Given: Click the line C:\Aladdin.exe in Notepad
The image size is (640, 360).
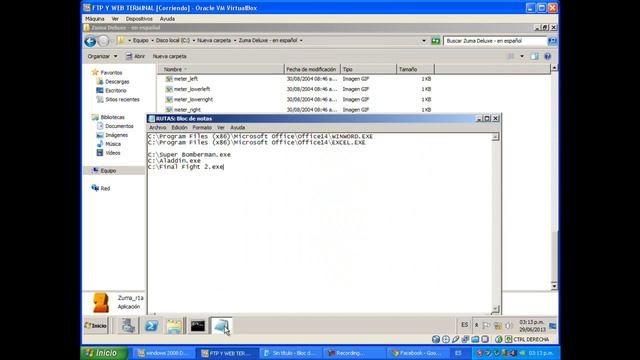Looking at the screenshot, I should coord(174,161).
